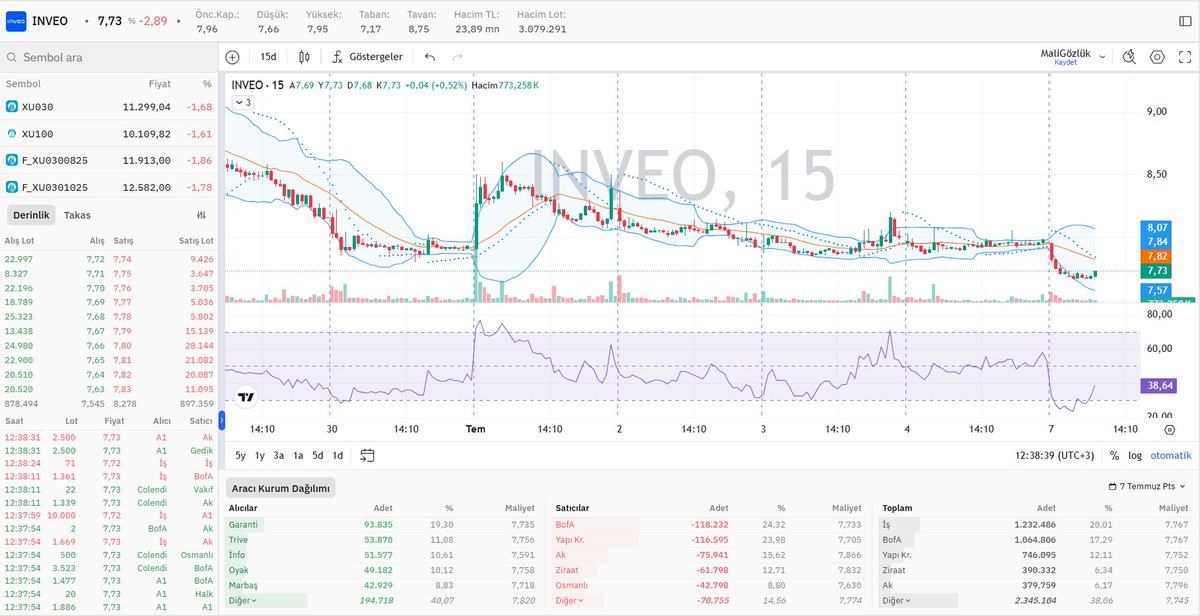This screenshot has height=616, width=1200.
Task: Toggle the layout panel icon in header
Action: [x=1185, y=21]
